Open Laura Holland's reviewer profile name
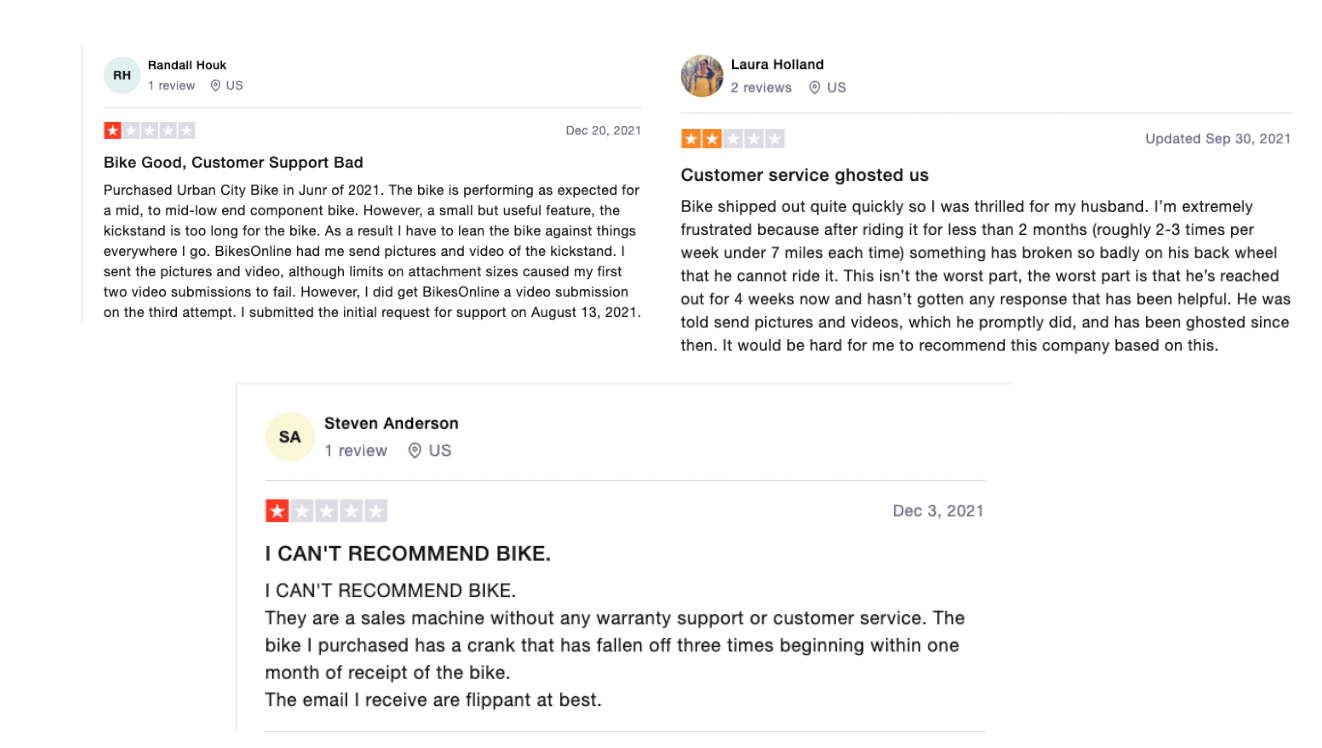The image size is (1322, 748). [777, 65]
